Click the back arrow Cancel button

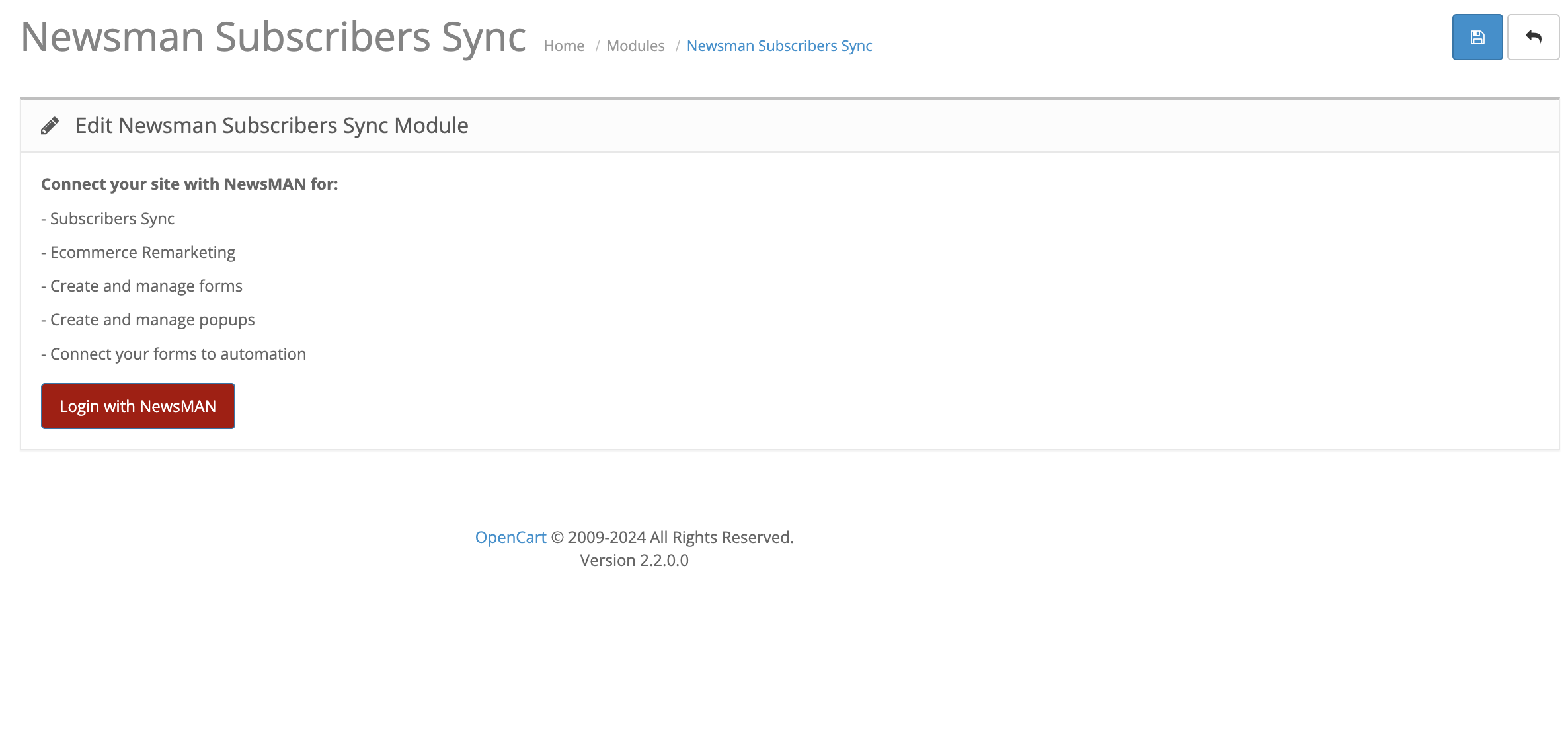[x=1533, y=37]
